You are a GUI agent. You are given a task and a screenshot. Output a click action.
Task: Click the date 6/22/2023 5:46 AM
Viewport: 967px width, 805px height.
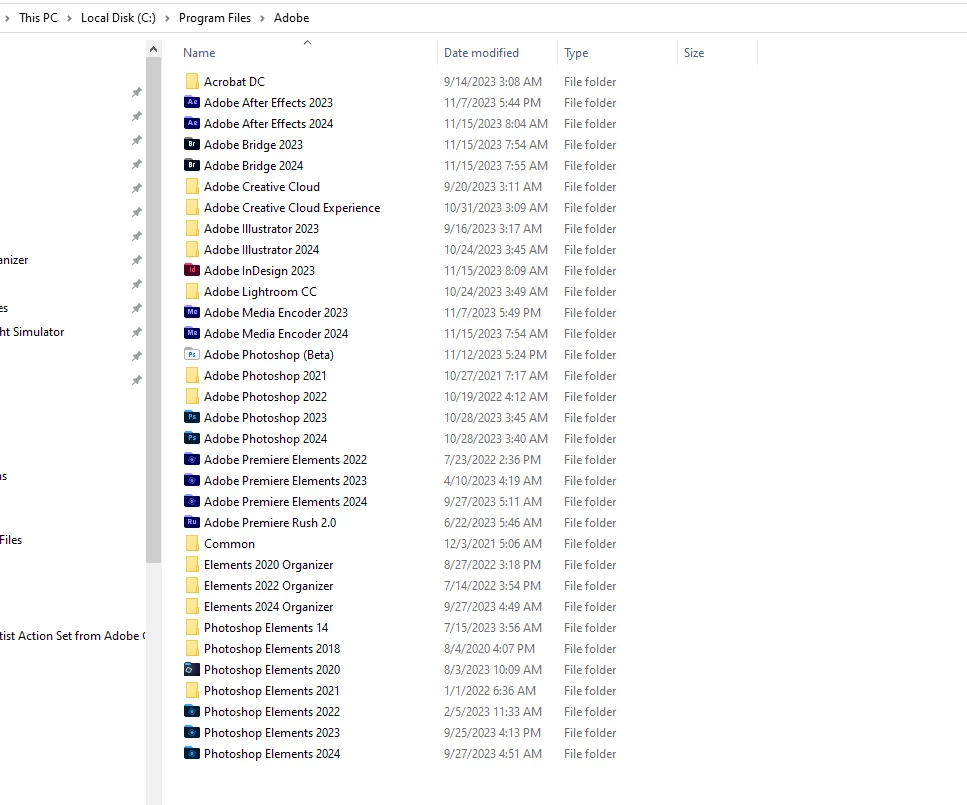coord(493,522)
